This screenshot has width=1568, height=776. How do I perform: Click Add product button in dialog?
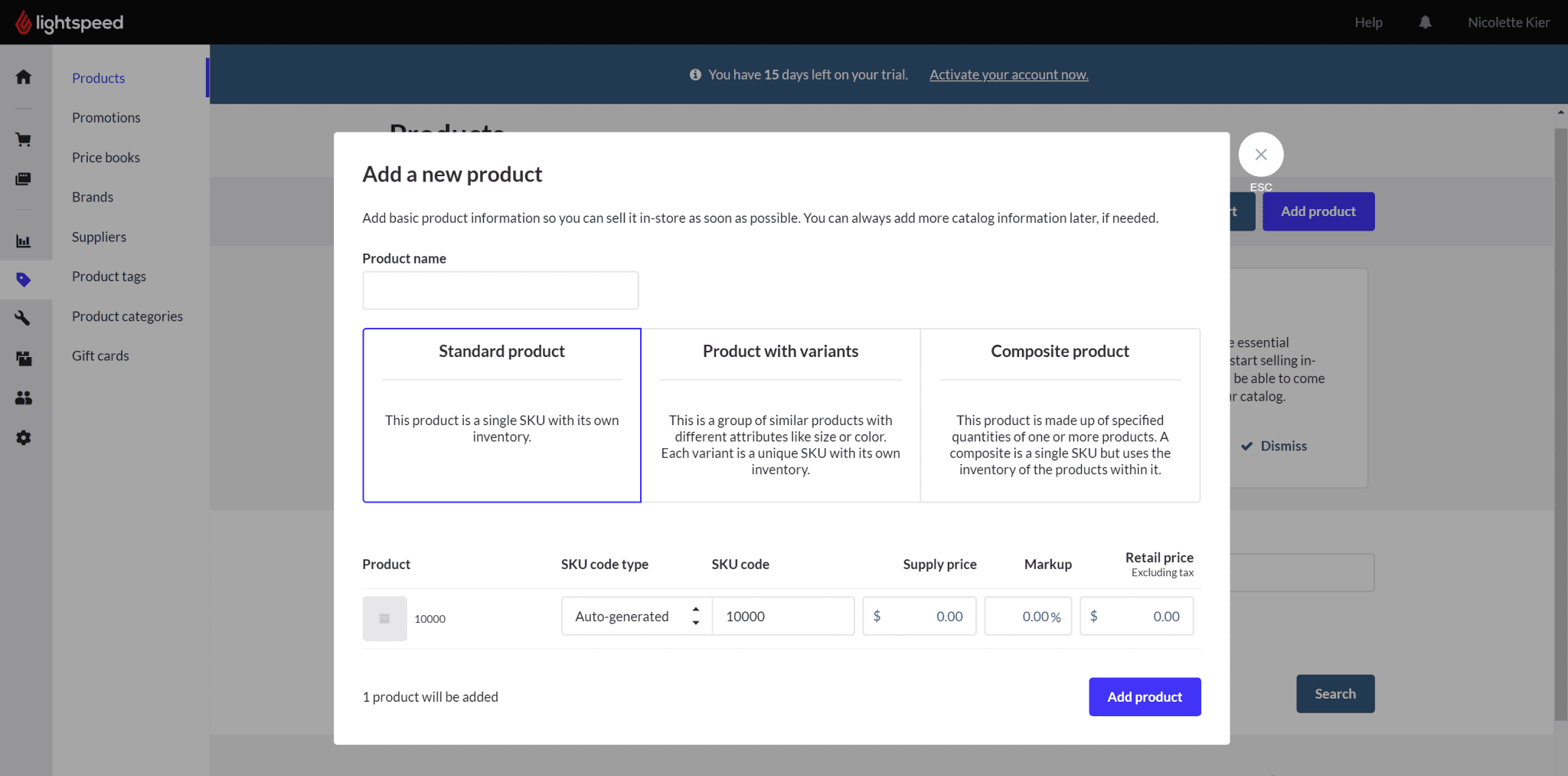[1144, 696]
